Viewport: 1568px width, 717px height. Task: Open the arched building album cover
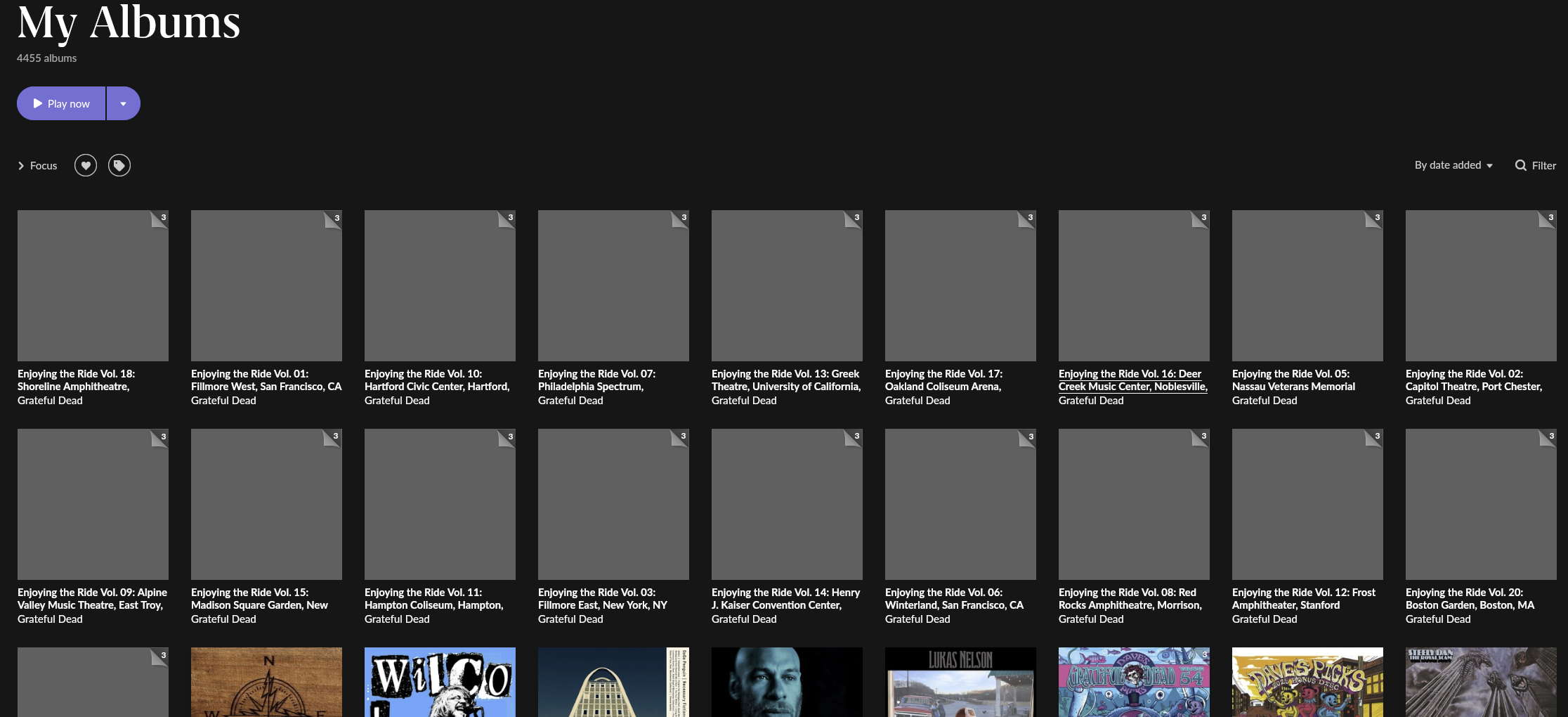(613, 682)
